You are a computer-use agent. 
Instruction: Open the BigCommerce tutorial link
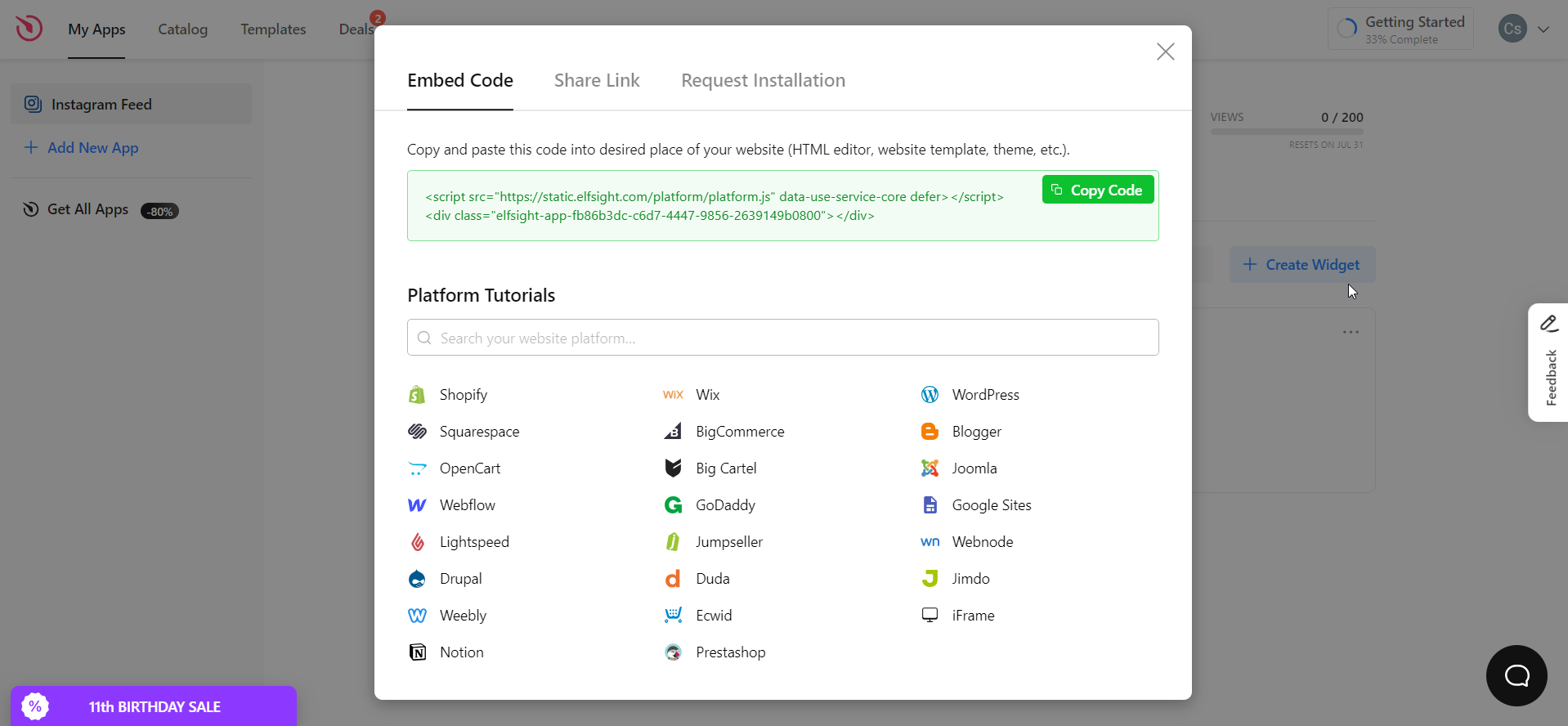[x=740, y=432]
